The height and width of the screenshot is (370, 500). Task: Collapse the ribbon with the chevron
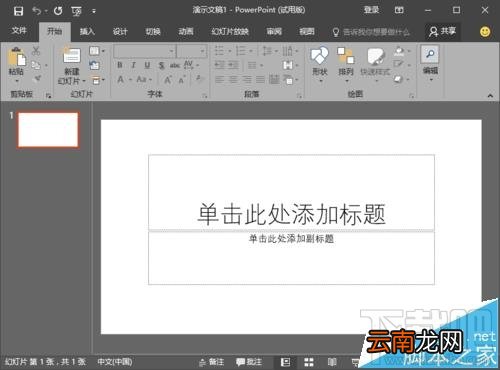490,96
